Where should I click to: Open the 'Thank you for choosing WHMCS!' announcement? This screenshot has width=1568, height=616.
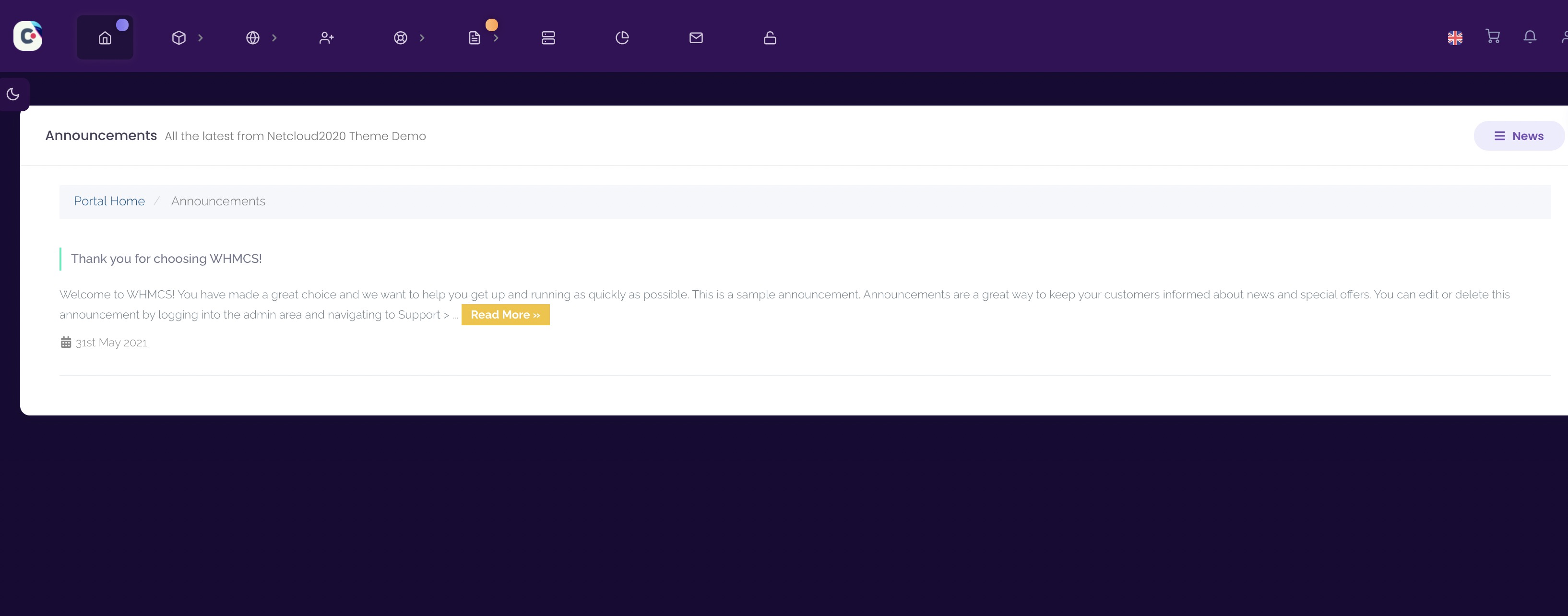click(166, 259)
